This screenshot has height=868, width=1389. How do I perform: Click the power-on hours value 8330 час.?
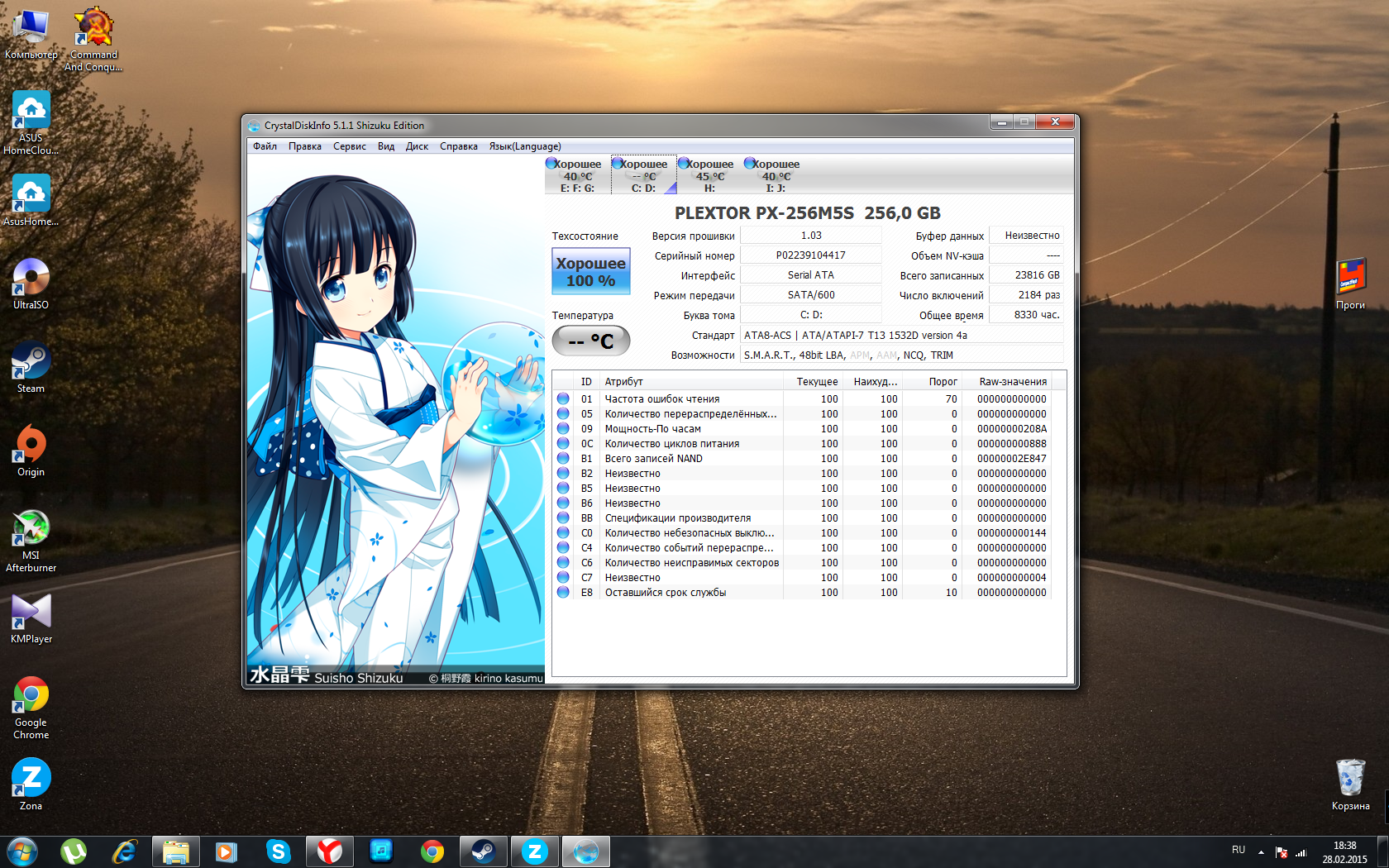click(1028, 315)
